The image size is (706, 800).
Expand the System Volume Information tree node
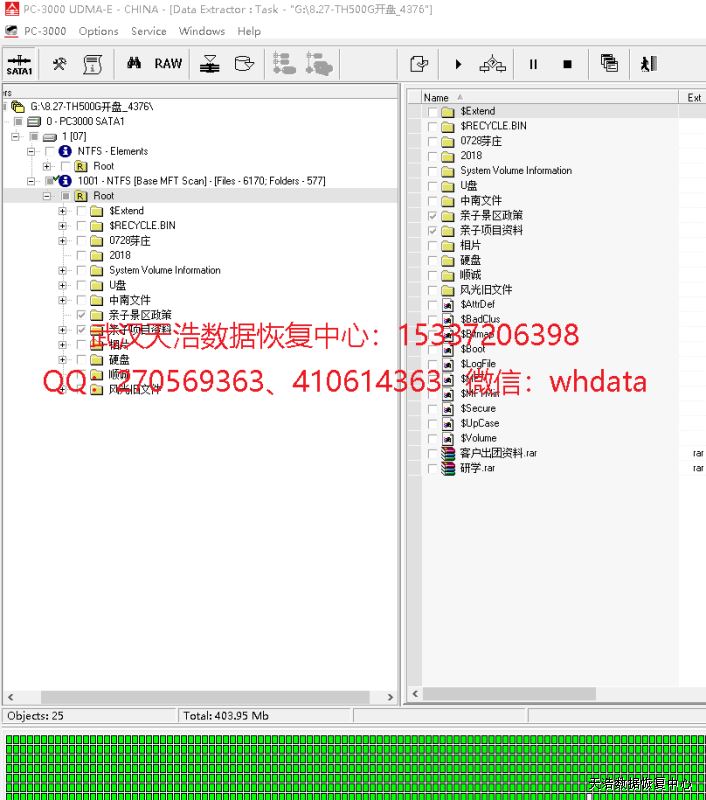(63, 270)
